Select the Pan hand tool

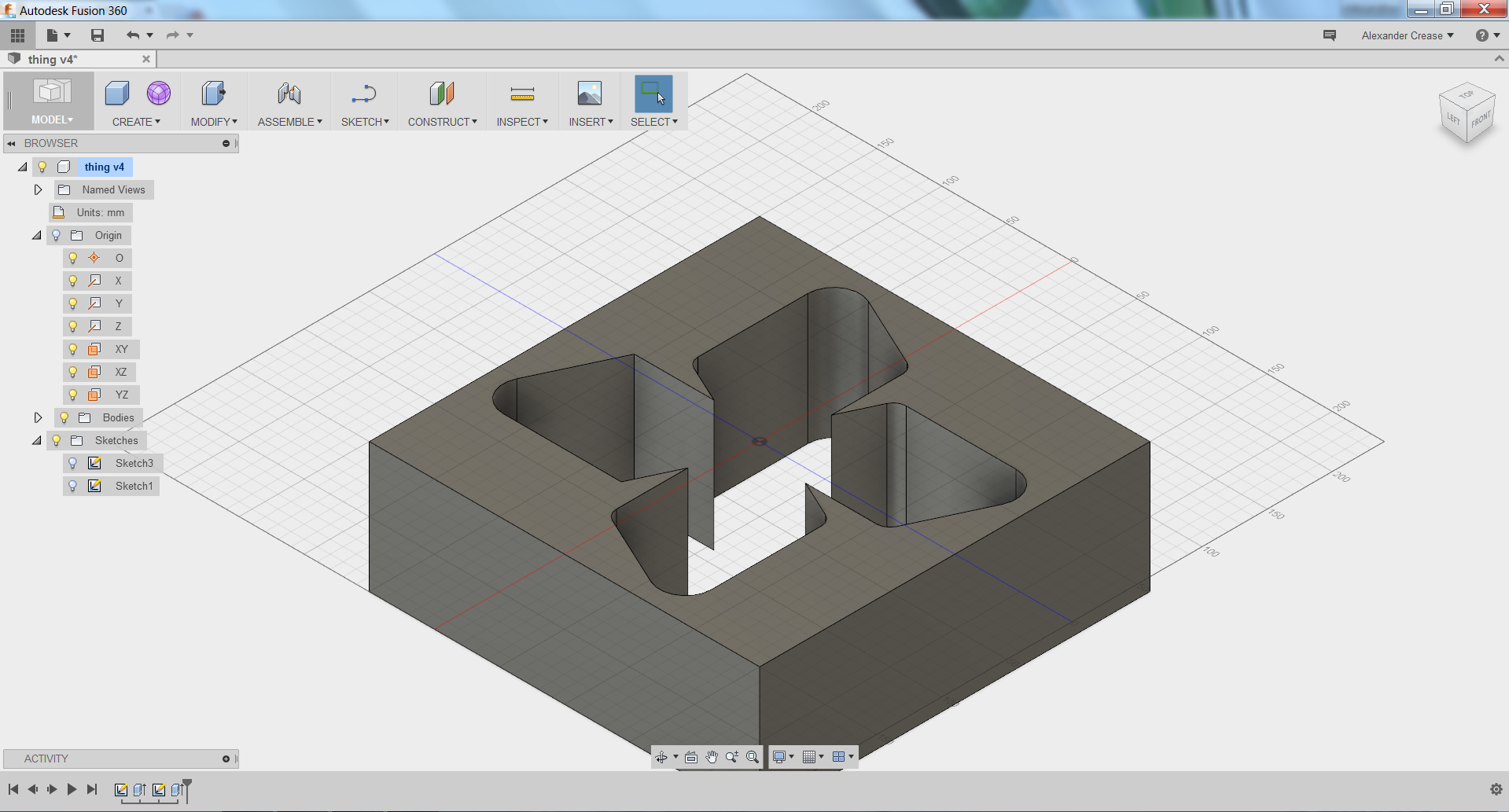tap(712, 756)
